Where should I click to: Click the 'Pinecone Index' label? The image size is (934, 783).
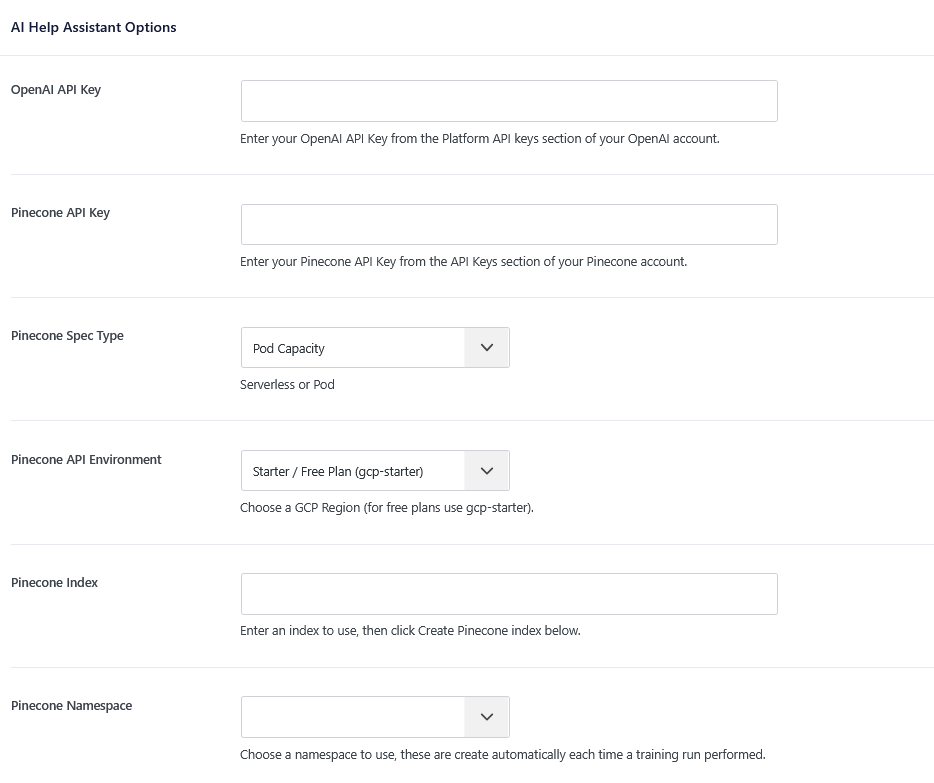tap(54, 582)
